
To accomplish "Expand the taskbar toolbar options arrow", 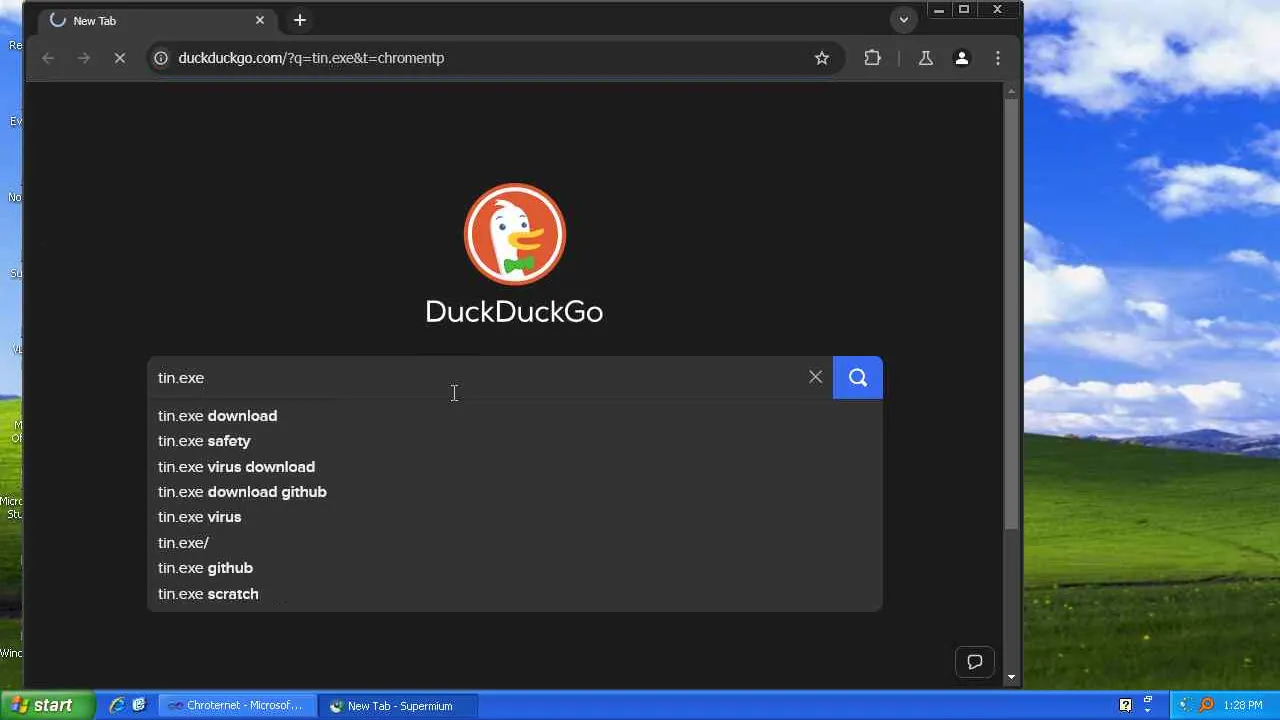I will click(1148, 712).
